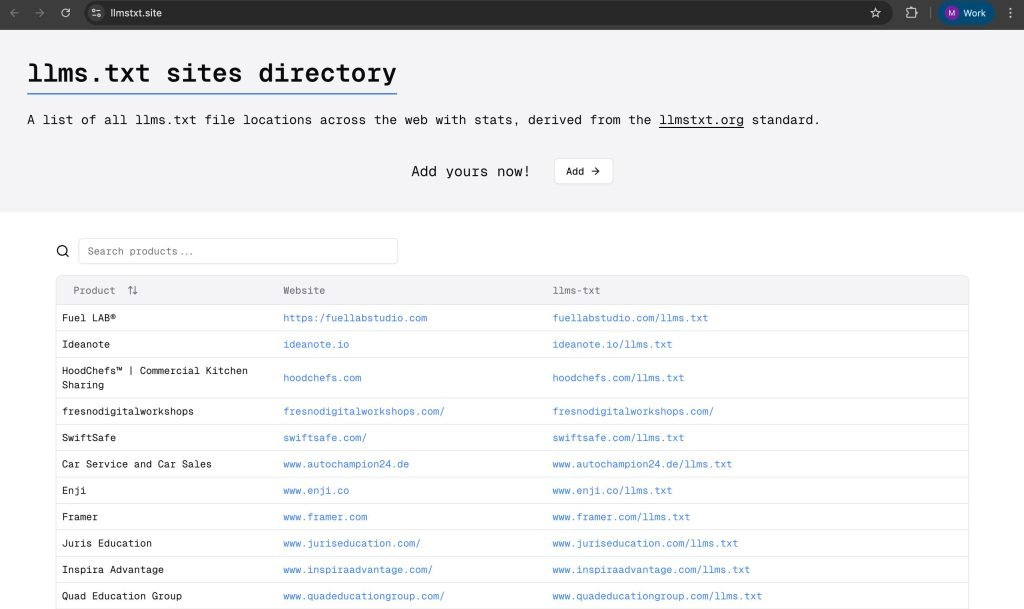
Task: Open www.enji.co/llms.txt link
Action: 612,490
